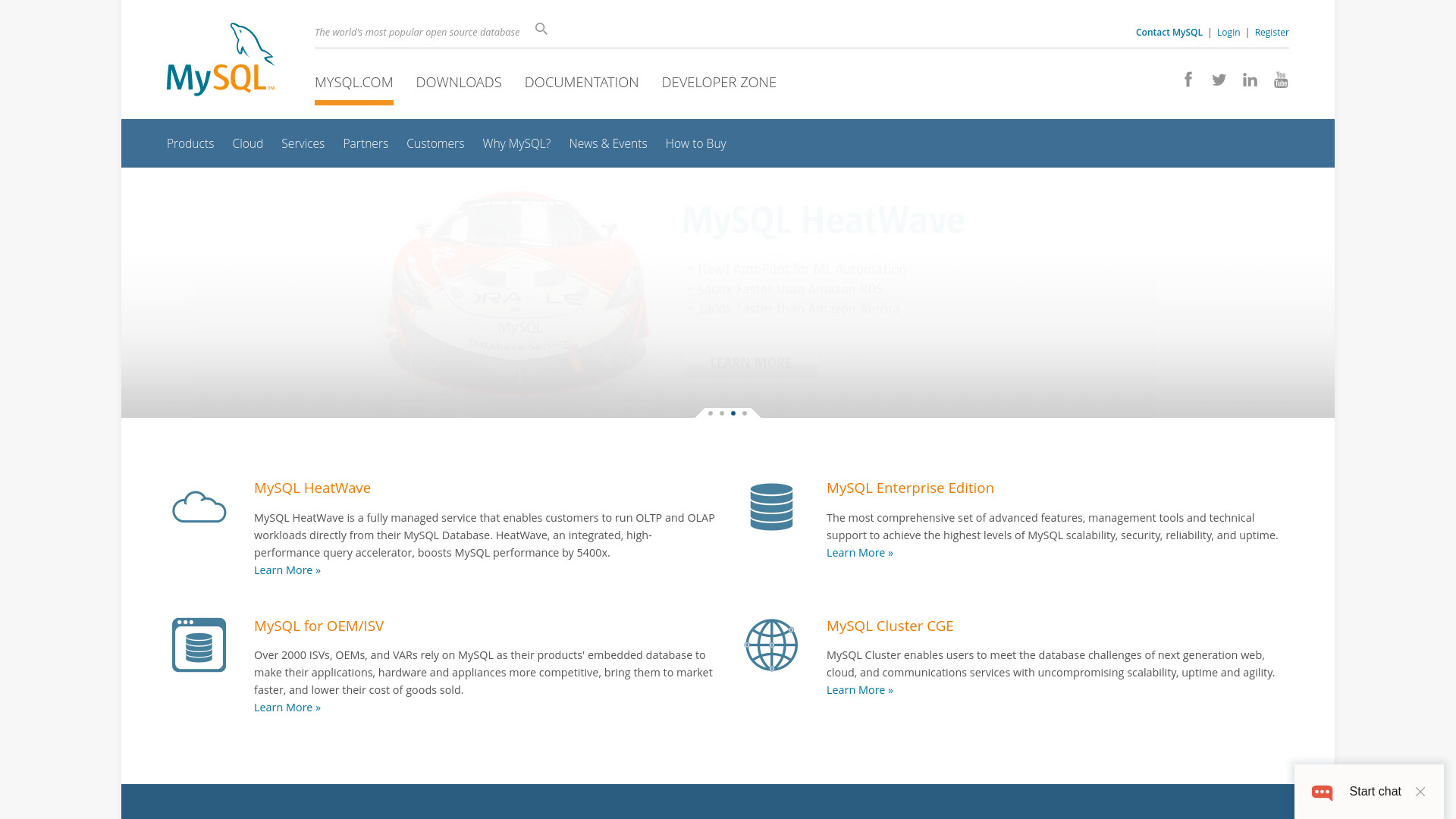The image size is (1456, 819).
Task: Open the Products menu
Action: pyautogui.click(x=190, y=143)
